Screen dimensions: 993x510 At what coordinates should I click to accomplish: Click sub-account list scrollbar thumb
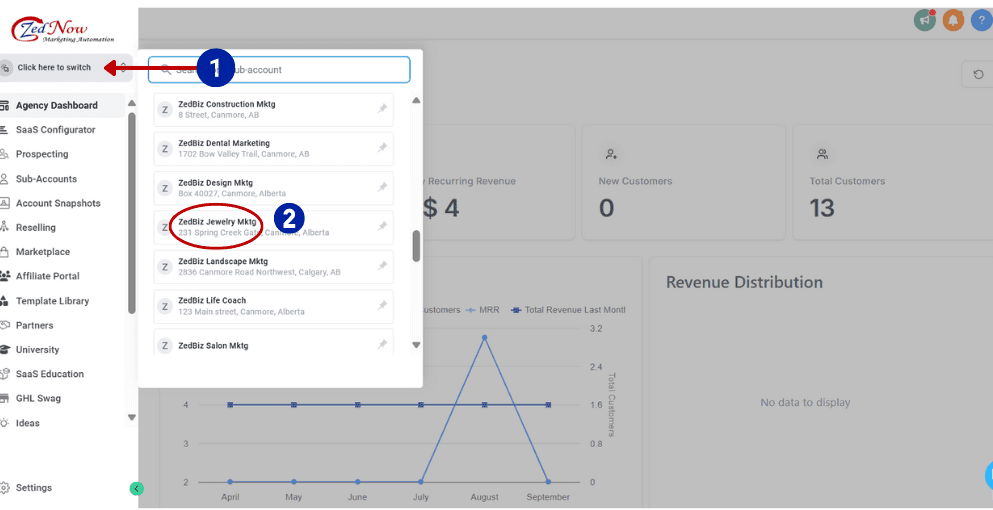point(416,246)
